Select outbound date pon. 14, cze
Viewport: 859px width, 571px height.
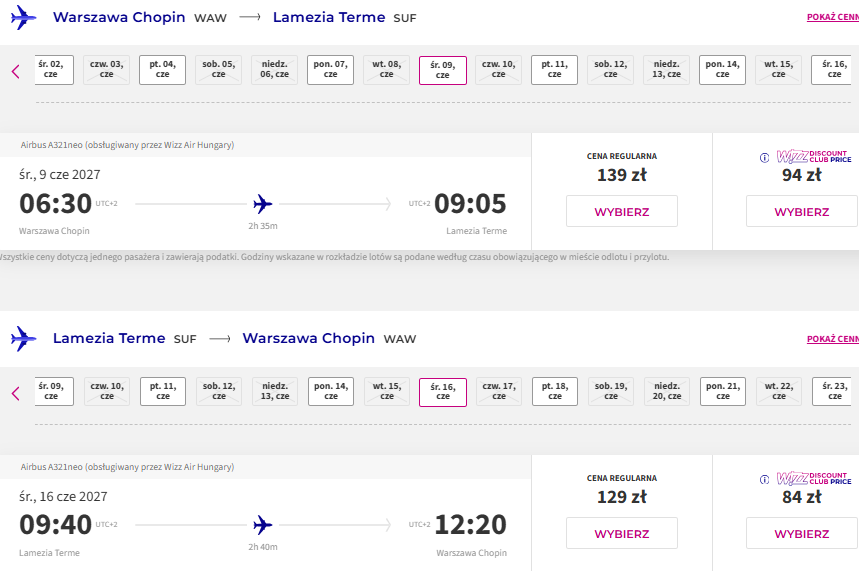coord(723,70)
